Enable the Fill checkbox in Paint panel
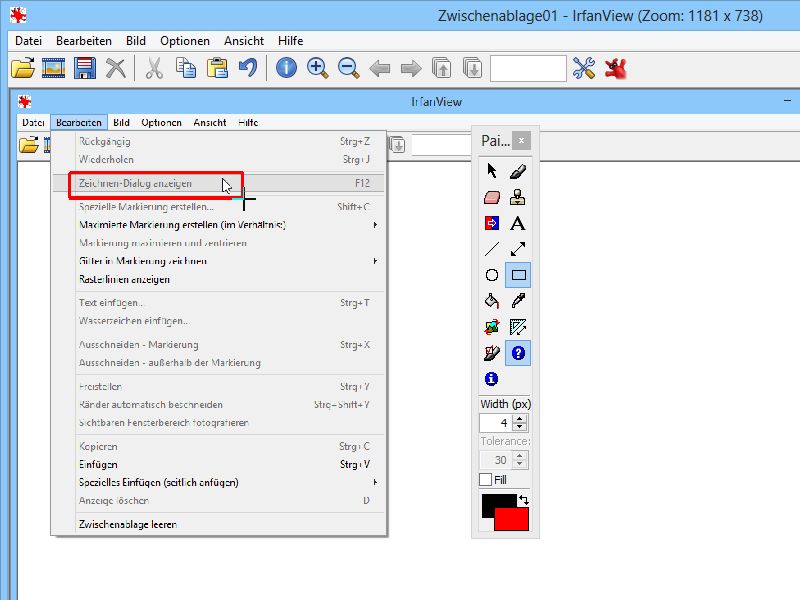 click(x=486, y=480)
